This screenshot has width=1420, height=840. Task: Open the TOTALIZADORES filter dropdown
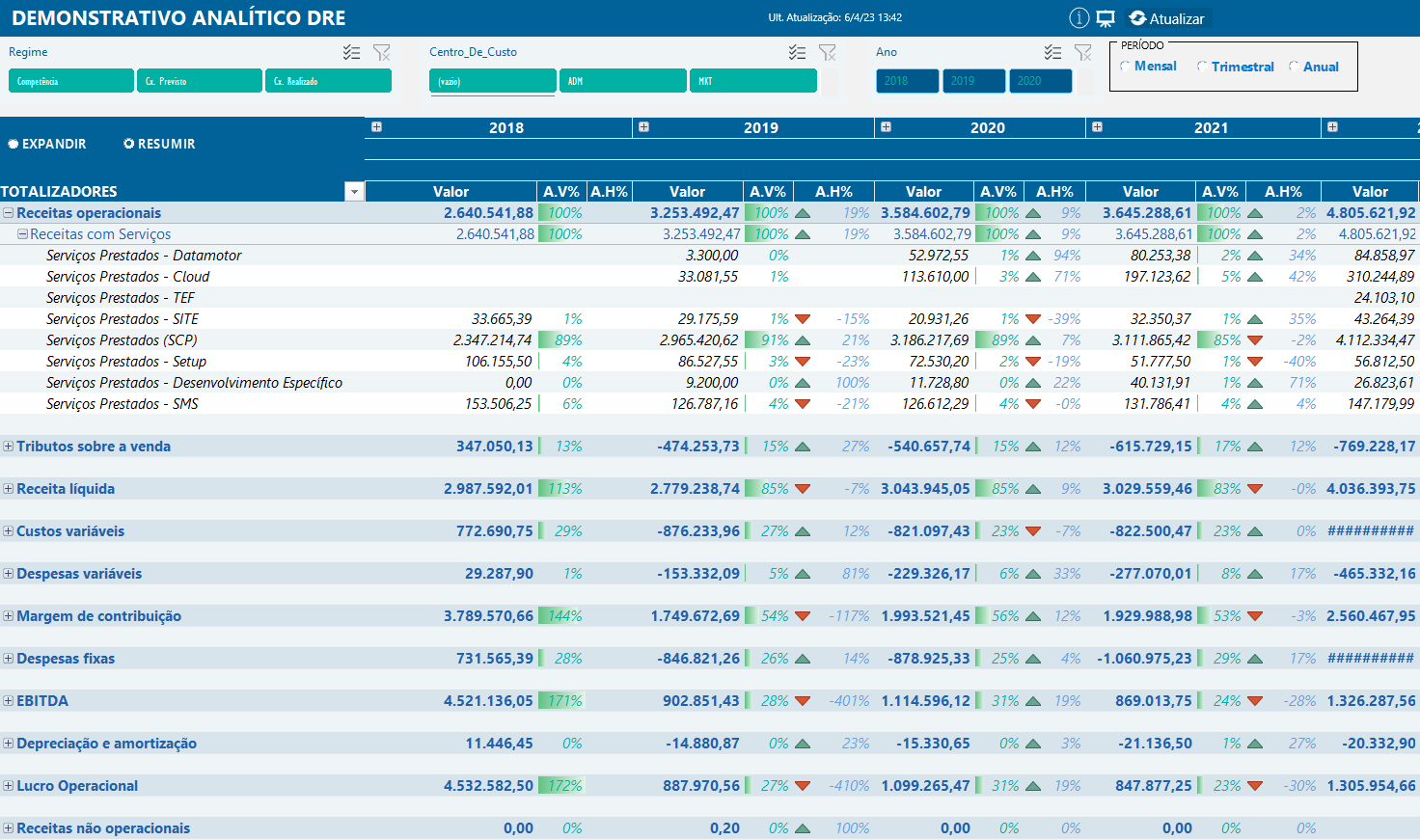click(x=354, y=192)
